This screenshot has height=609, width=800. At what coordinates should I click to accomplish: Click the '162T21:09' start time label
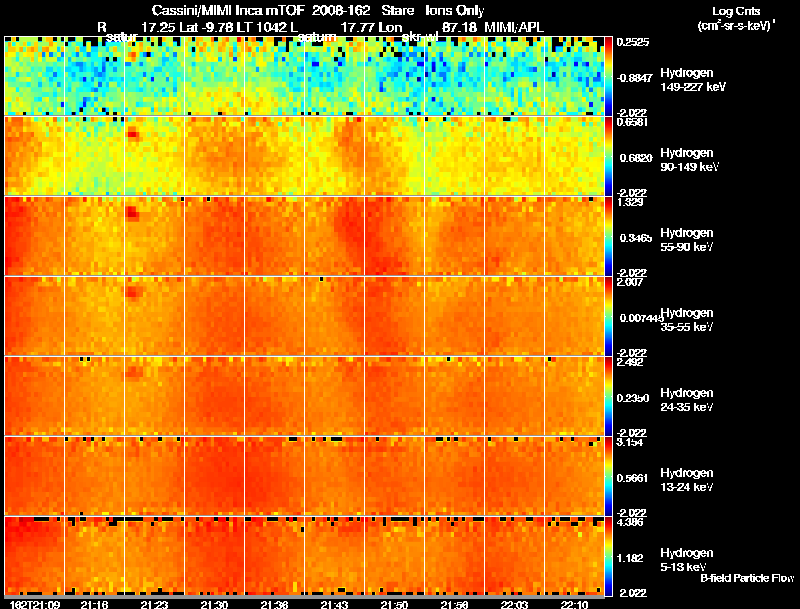pyautogui.click(x=35, y=604)
